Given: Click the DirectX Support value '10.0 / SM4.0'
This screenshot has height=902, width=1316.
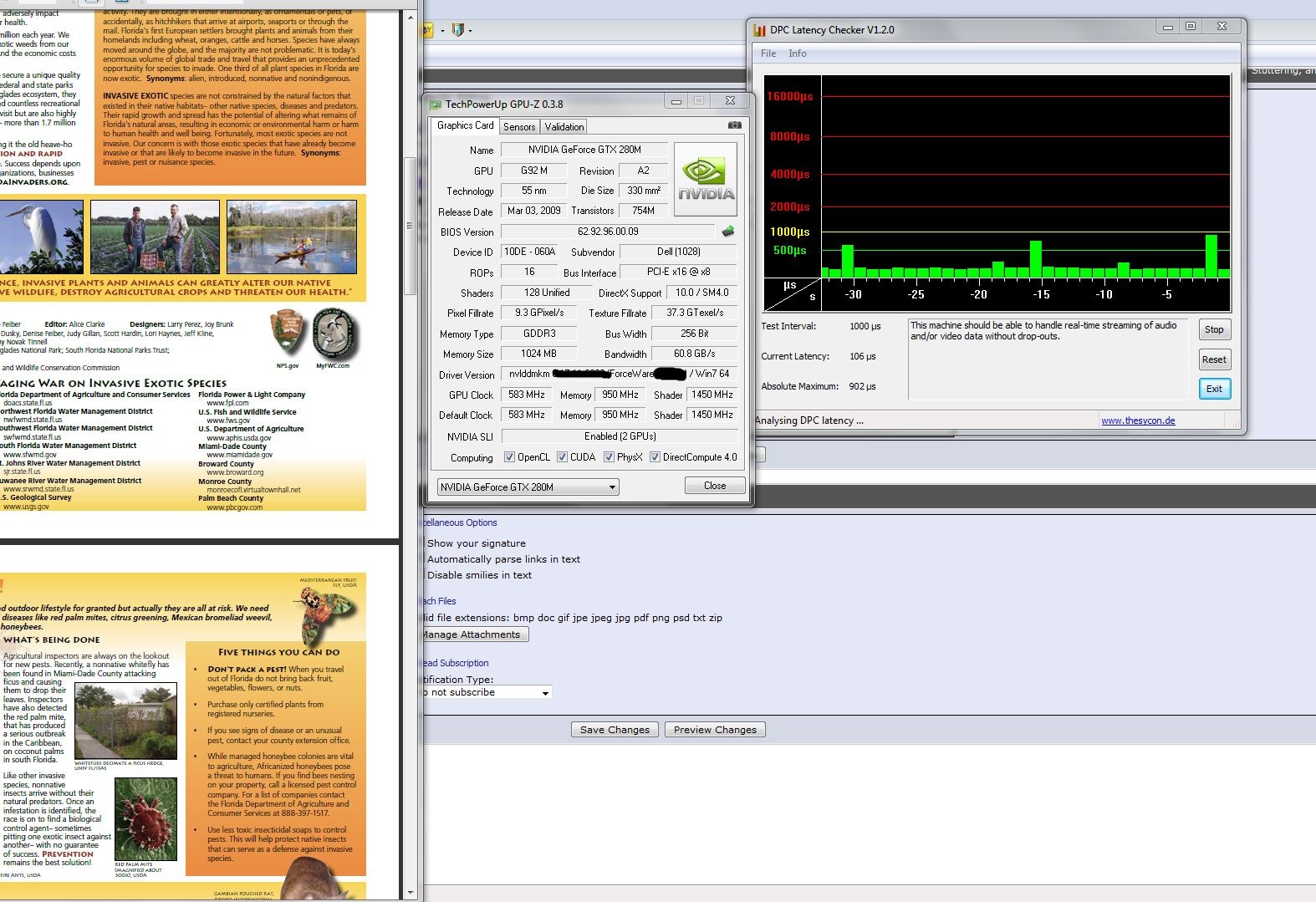Looking at the screenshot, I should click(x=702, y=293).
